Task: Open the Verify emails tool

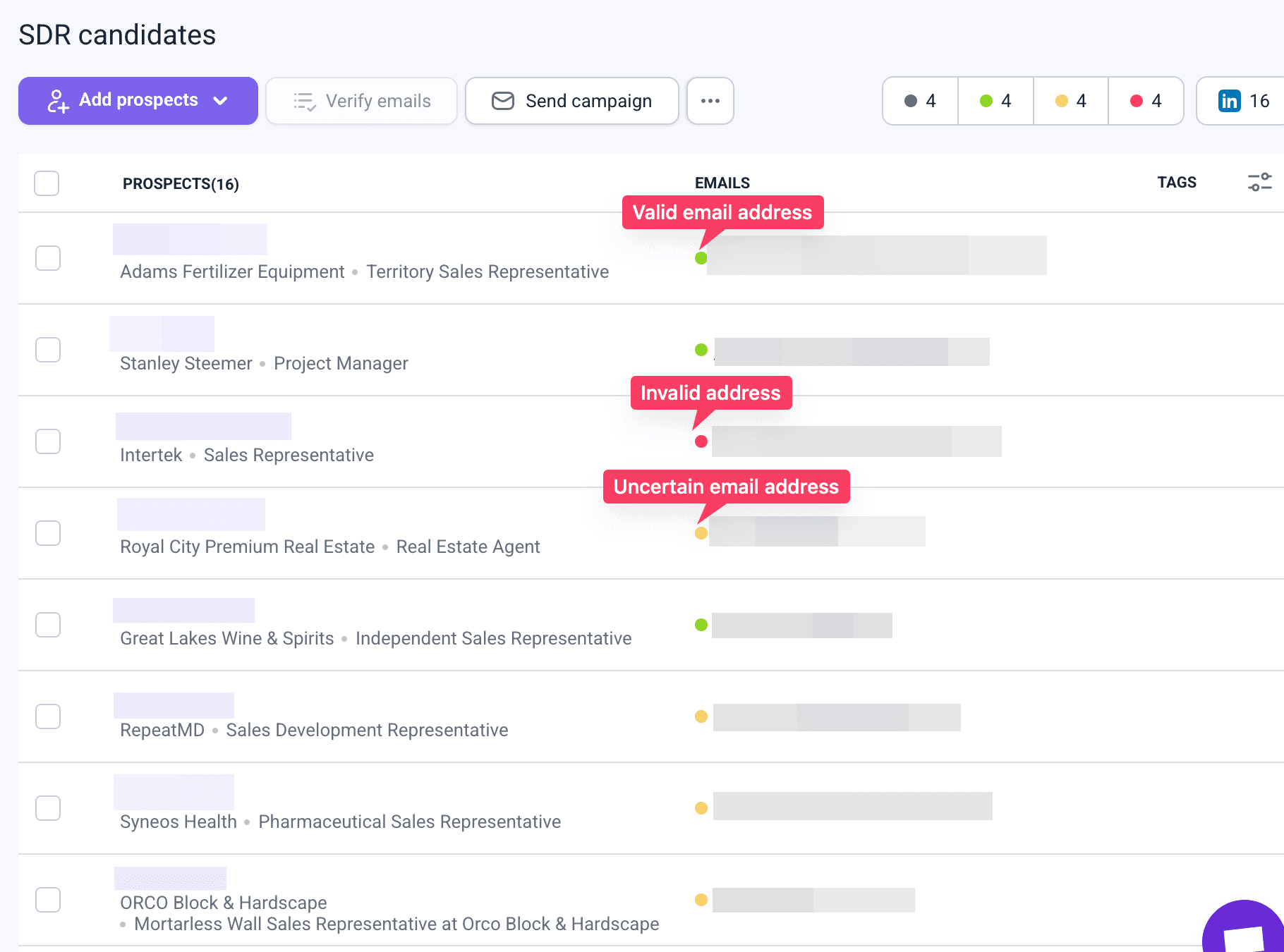Action: pos(361,101)
